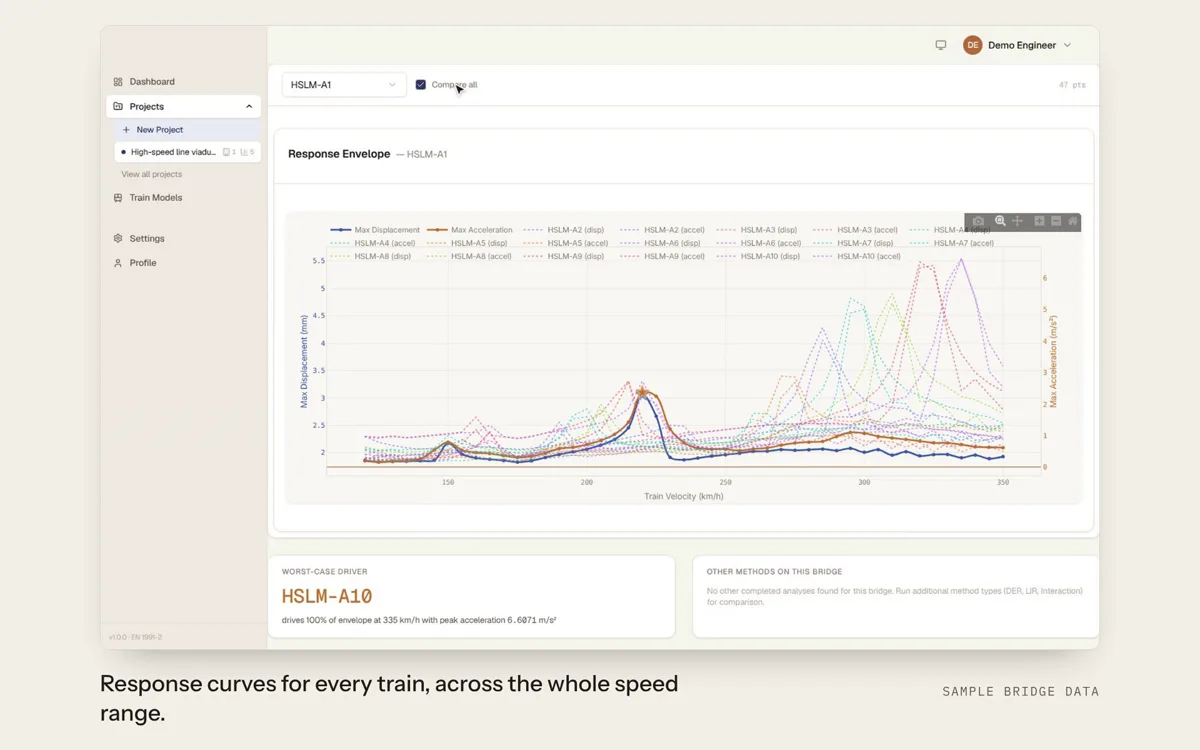Click the Max Acceleration (m/s²) axis title
The width and height of the screenshot is (1200, 750).
coord(1053,361)
